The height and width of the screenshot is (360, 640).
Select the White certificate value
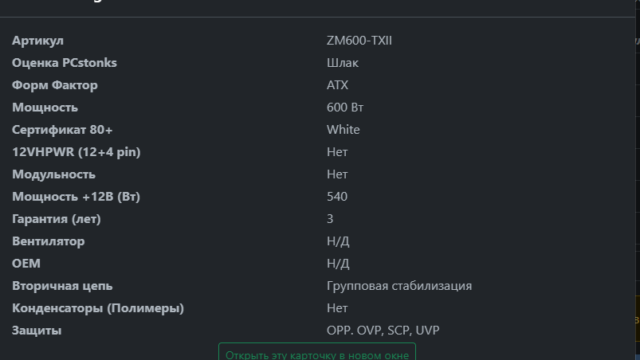click(343, 130)
